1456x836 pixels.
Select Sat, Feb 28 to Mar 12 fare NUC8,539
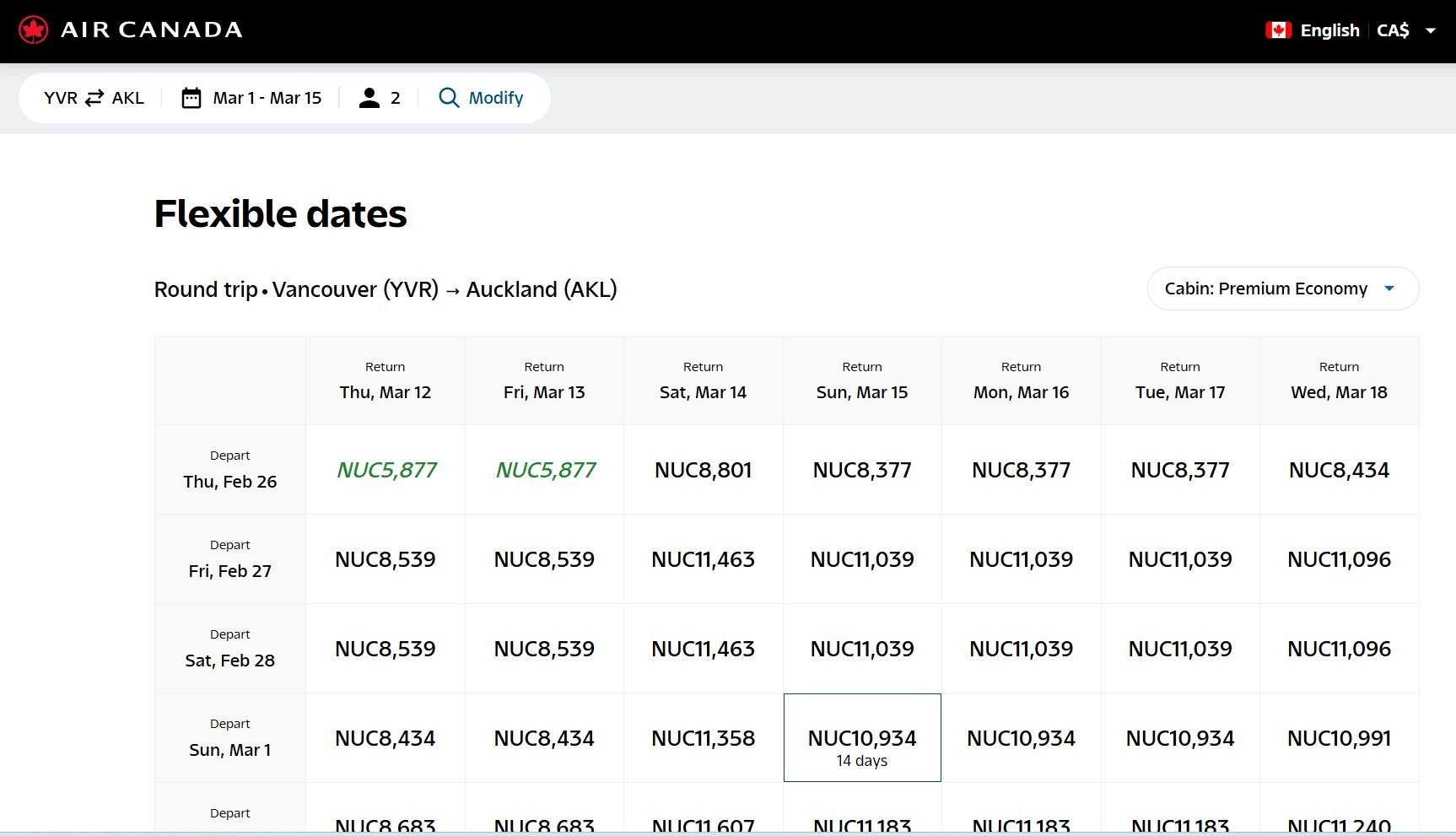point(386,649)
